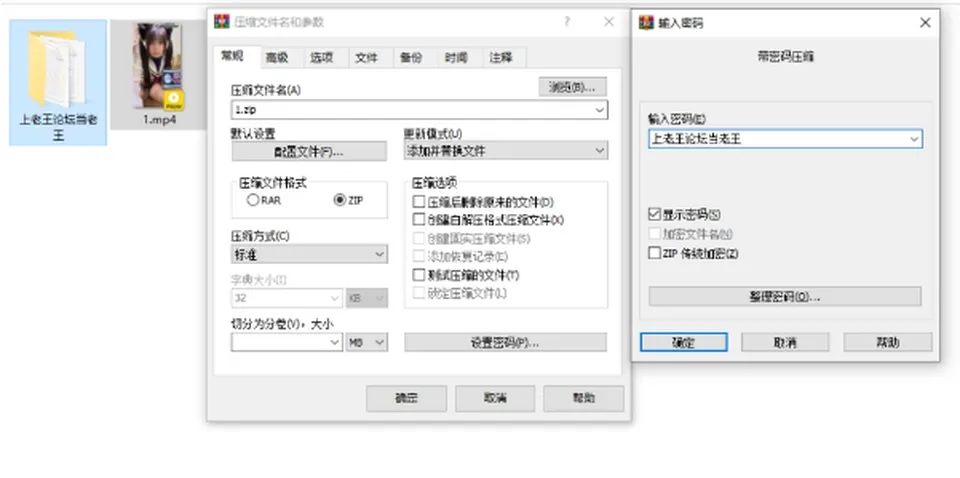
Task: Enable 测试压缩的文件 checkbox
Action: click(x=419, y=275)
